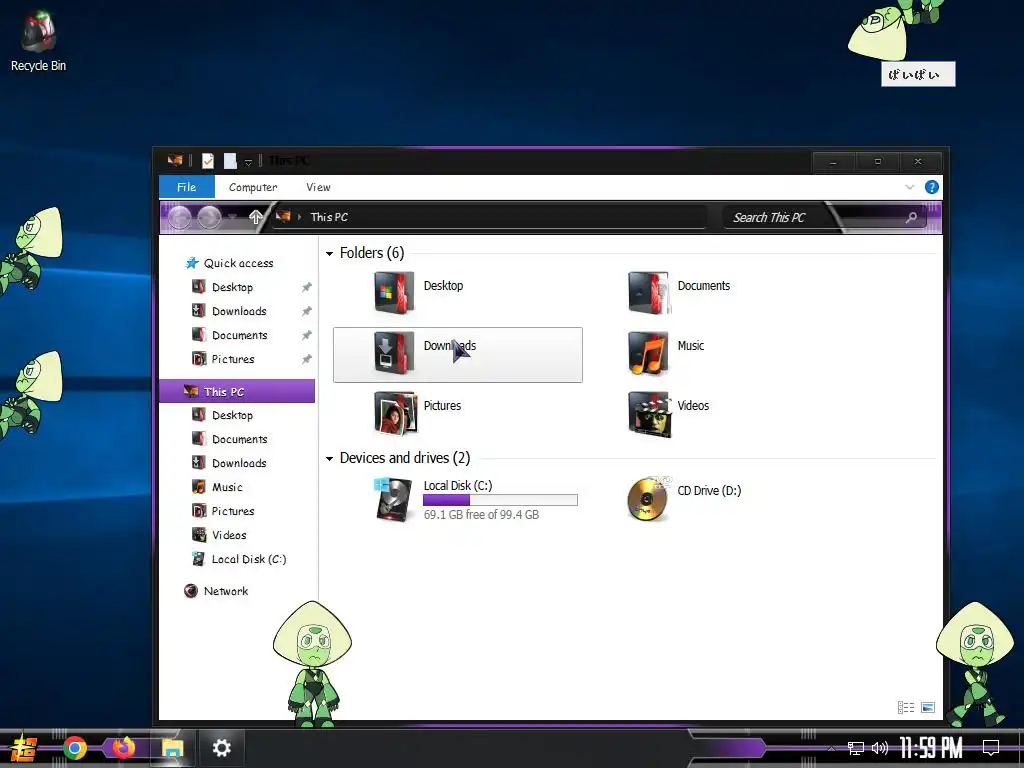Viewport: 1024px width, 768px height.
Task: Collapse the Folders (6) group
Action: (x=329, y=253)
